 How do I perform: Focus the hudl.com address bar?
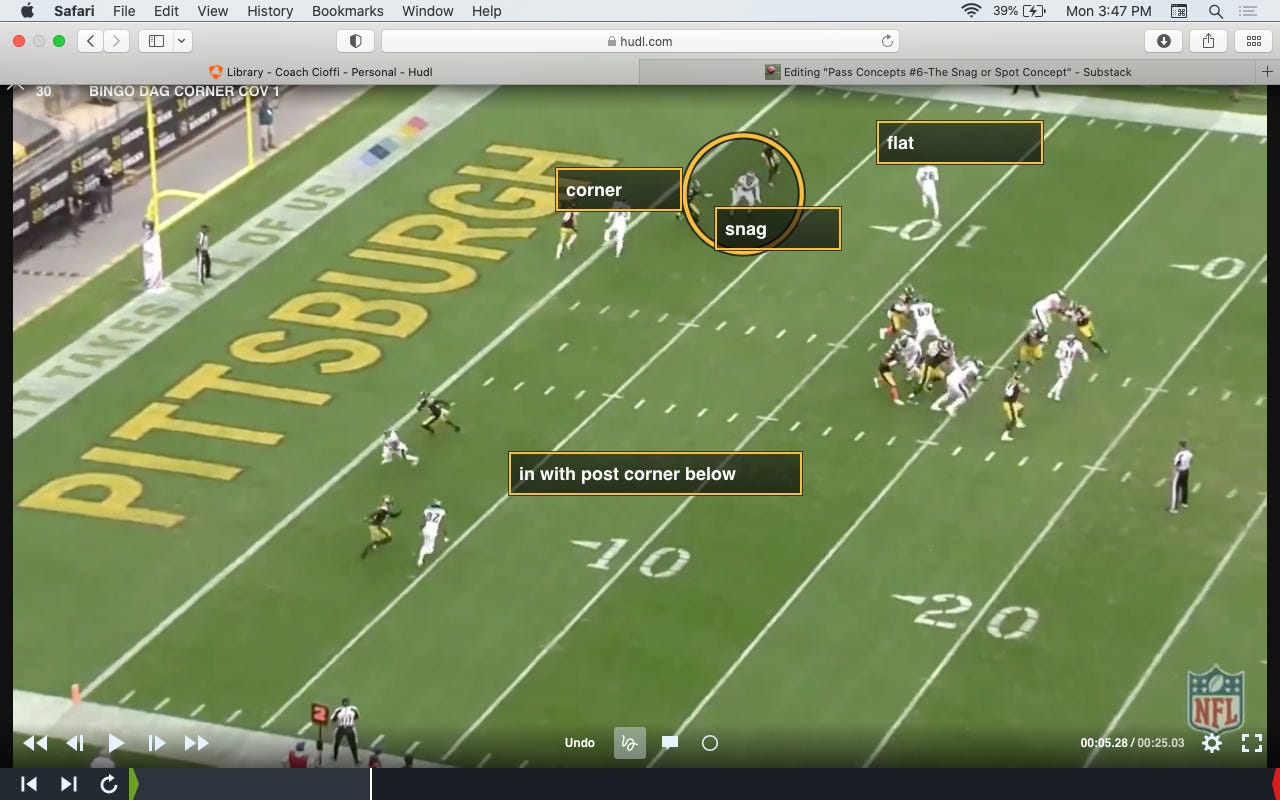640,41
